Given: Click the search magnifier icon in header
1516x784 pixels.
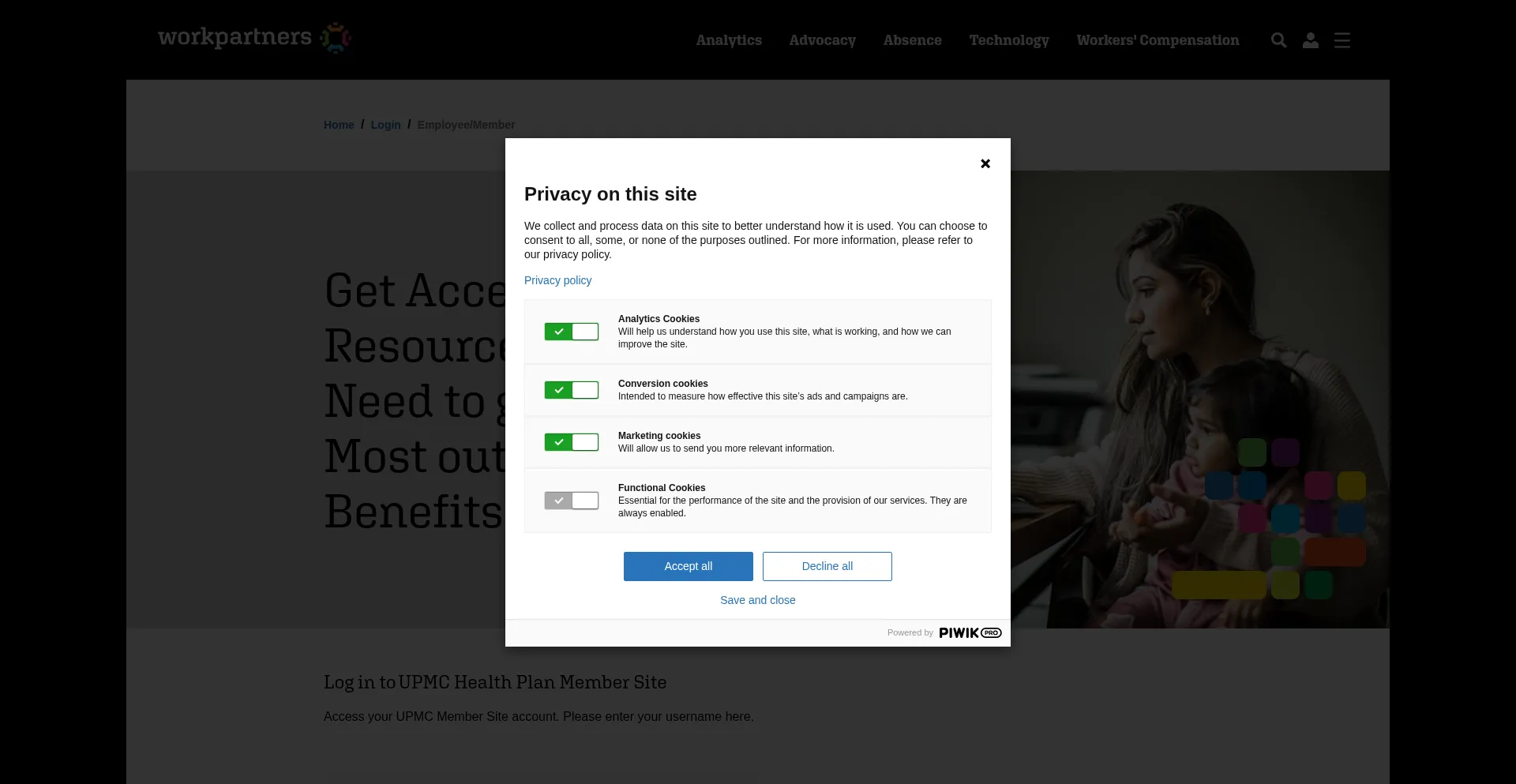Looking at the screenshot, I should 1278,40.
